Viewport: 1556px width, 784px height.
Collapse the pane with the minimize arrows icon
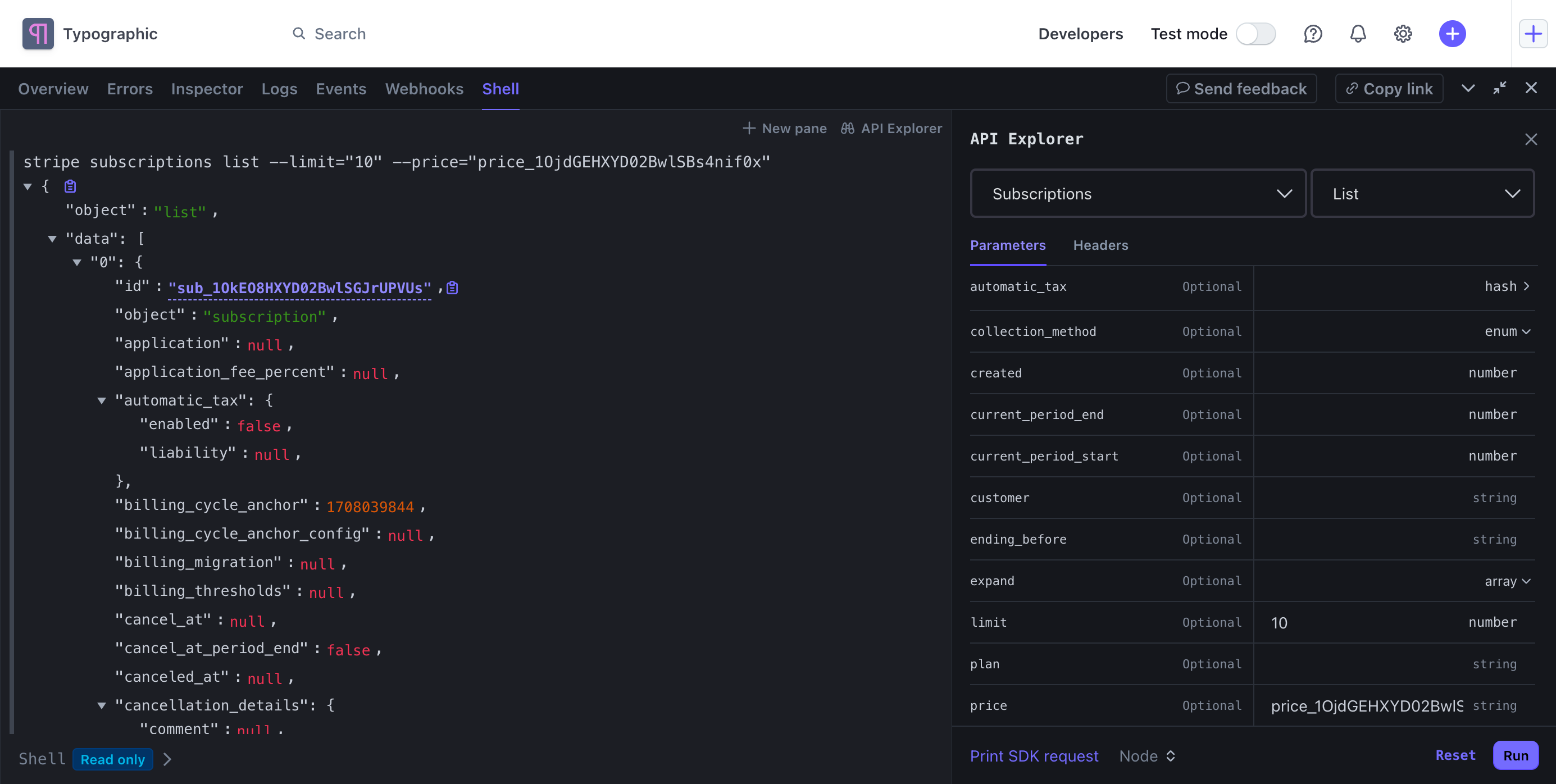click(x=1500, y=88)
